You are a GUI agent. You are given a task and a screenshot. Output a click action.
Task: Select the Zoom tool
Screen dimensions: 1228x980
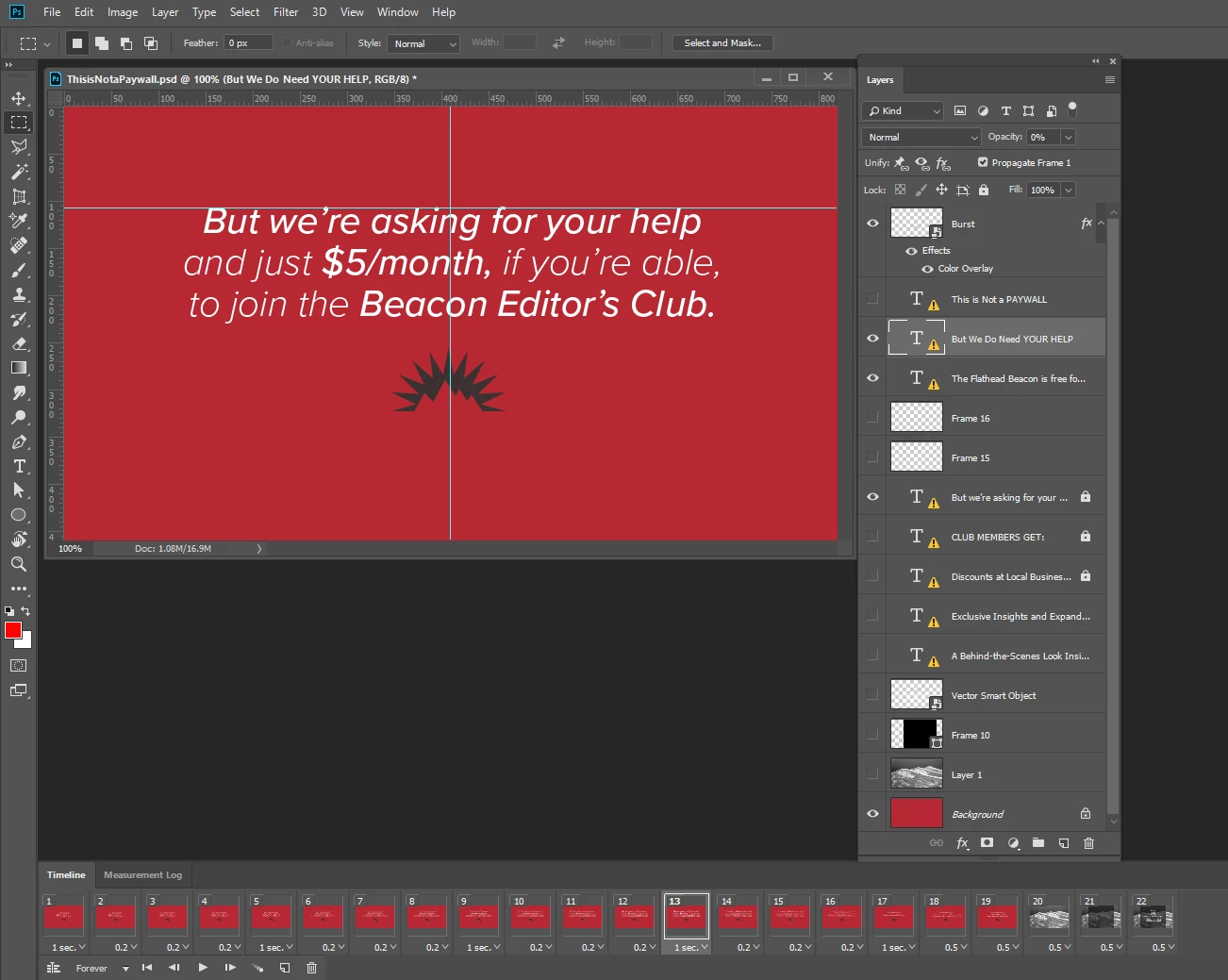tap(19, 564)
